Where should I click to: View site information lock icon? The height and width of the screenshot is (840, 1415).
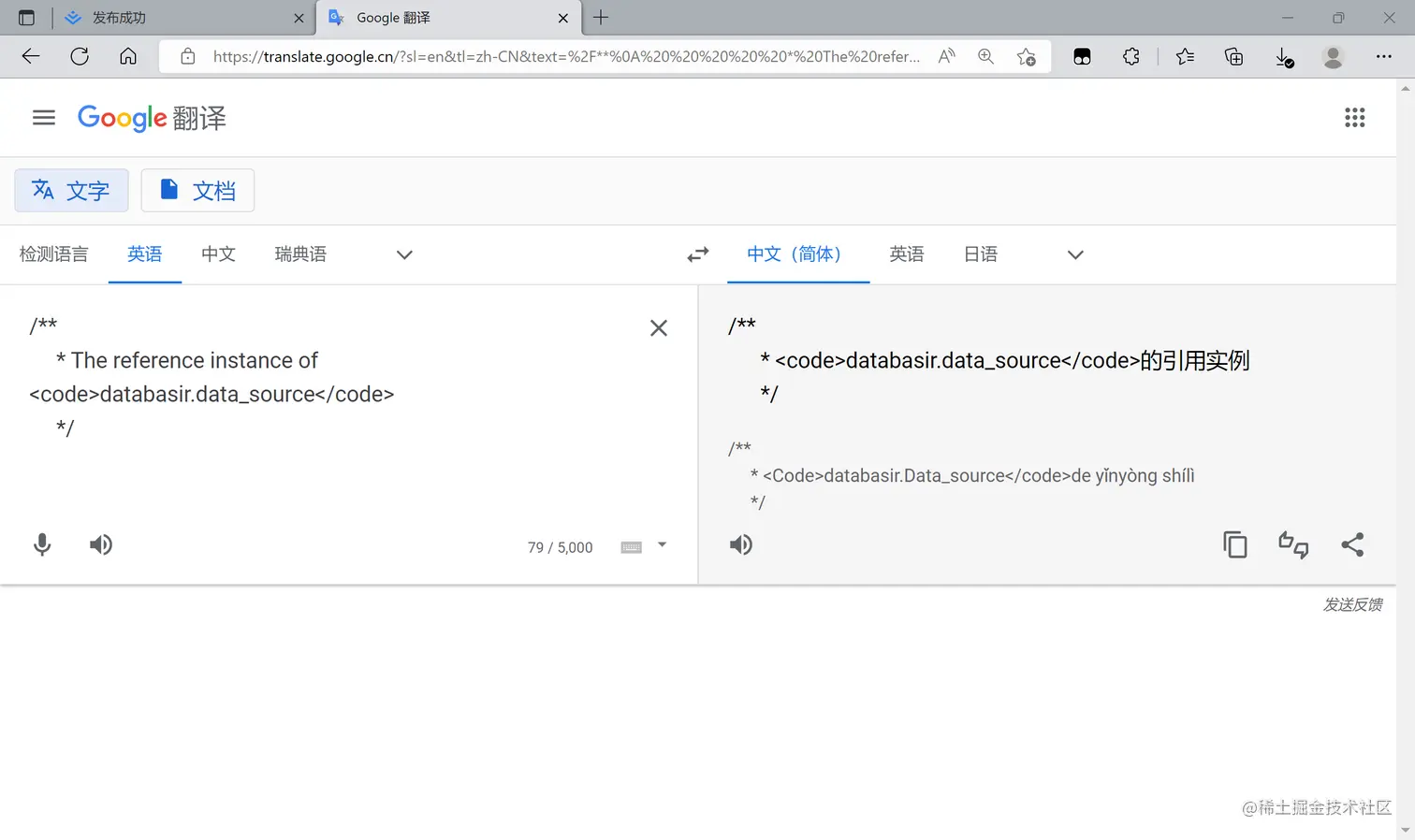188,56
